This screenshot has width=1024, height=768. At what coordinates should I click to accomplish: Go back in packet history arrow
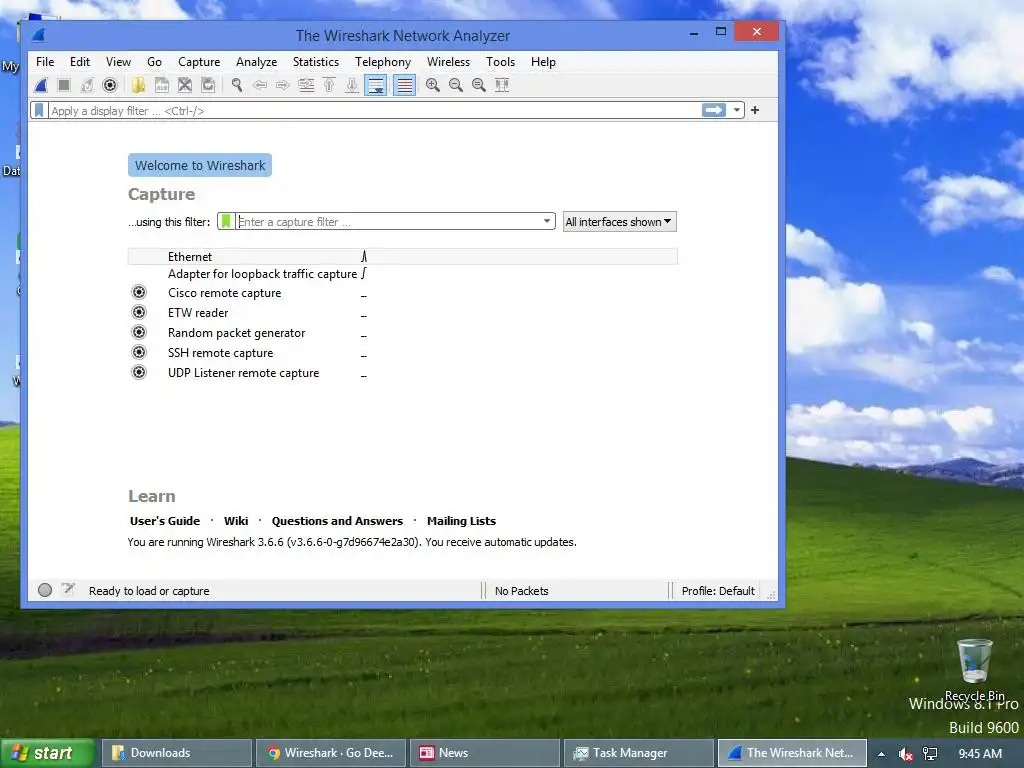(260, 85)
